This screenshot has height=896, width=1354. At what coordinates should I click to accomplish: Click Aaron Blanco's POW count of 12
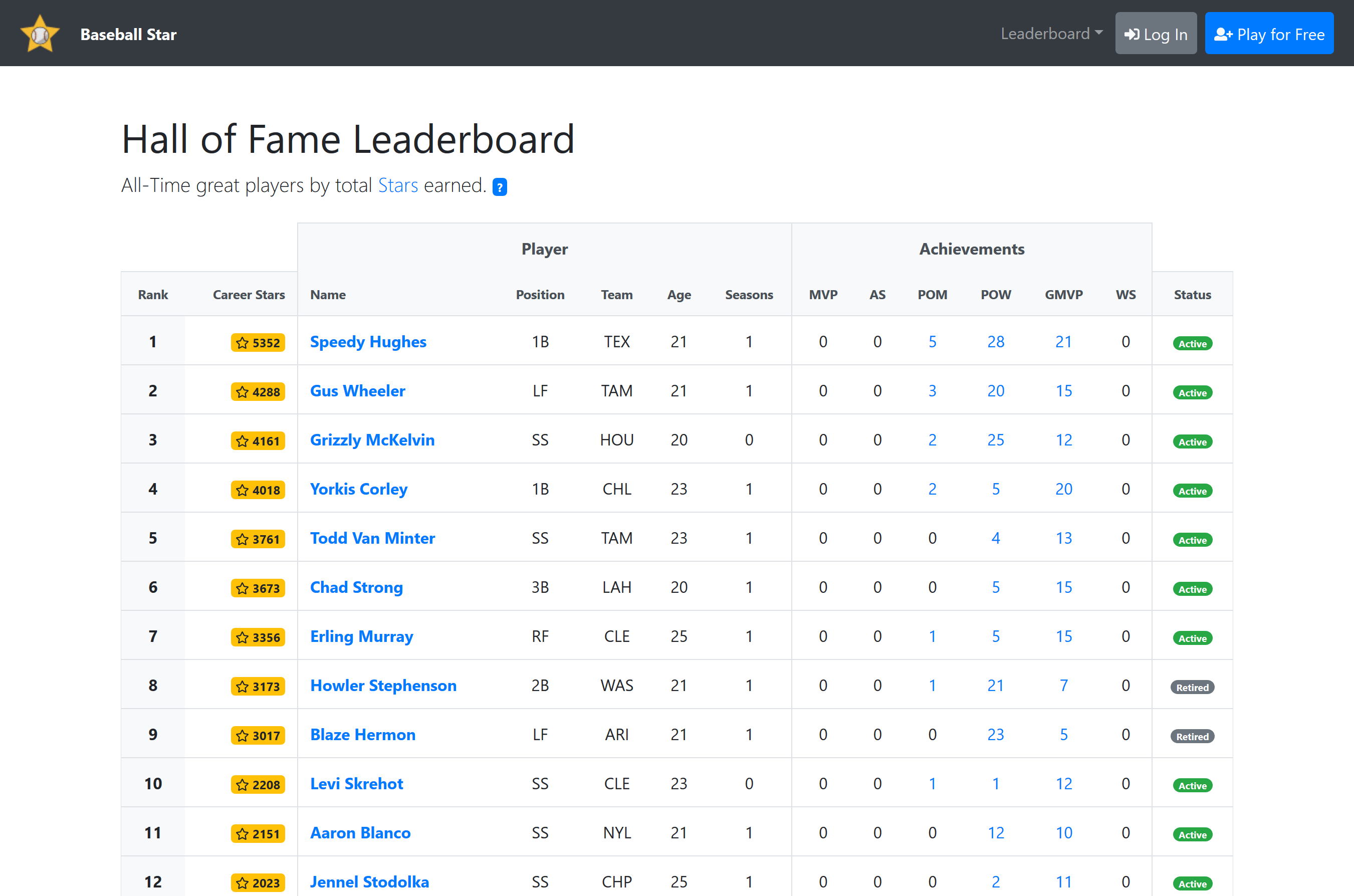[x=995, y=832]
